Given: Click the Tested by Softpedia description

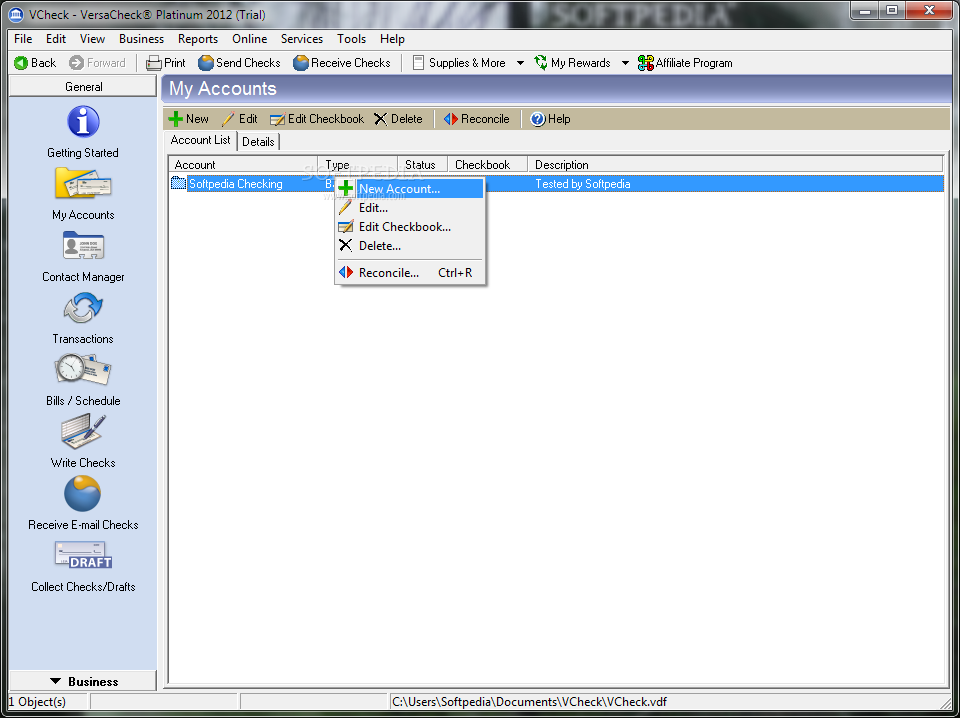Looking at the screenshot, I should (583, 184).
